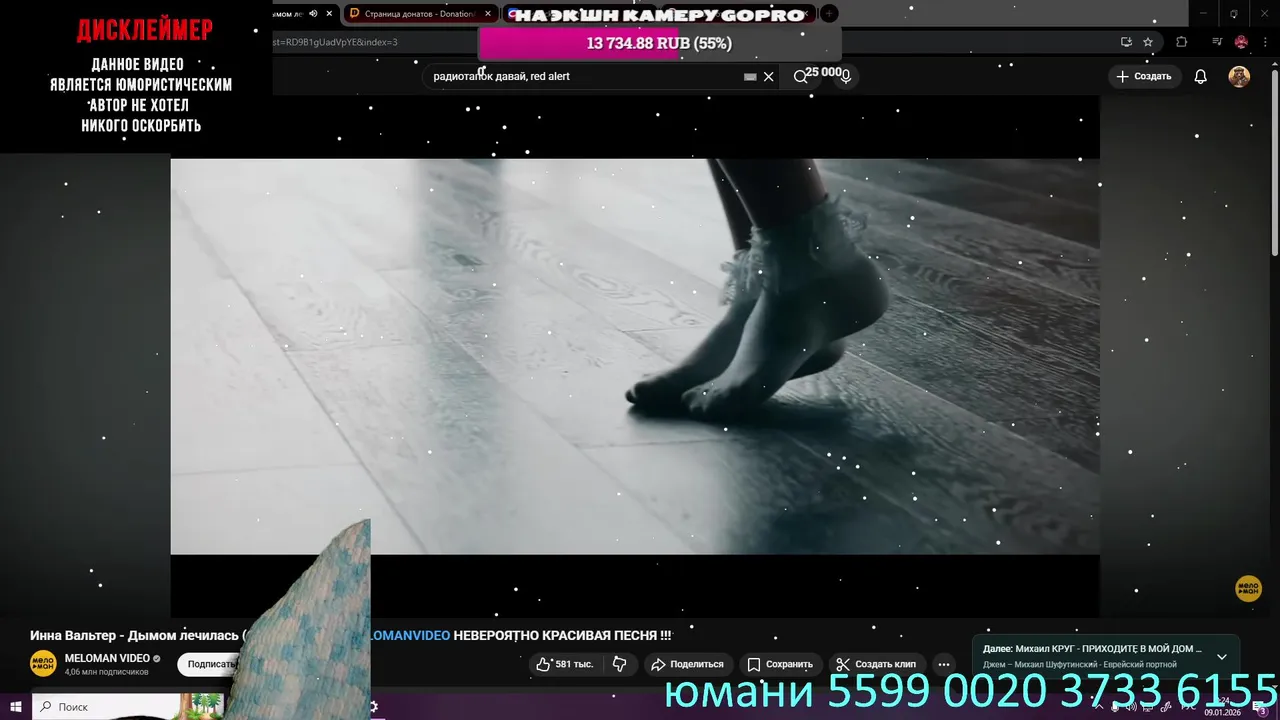The image size is (1280, 720).
Task: Open the YouTube notifications bell
Action: pyautogui.click(x=1201, y=77)
